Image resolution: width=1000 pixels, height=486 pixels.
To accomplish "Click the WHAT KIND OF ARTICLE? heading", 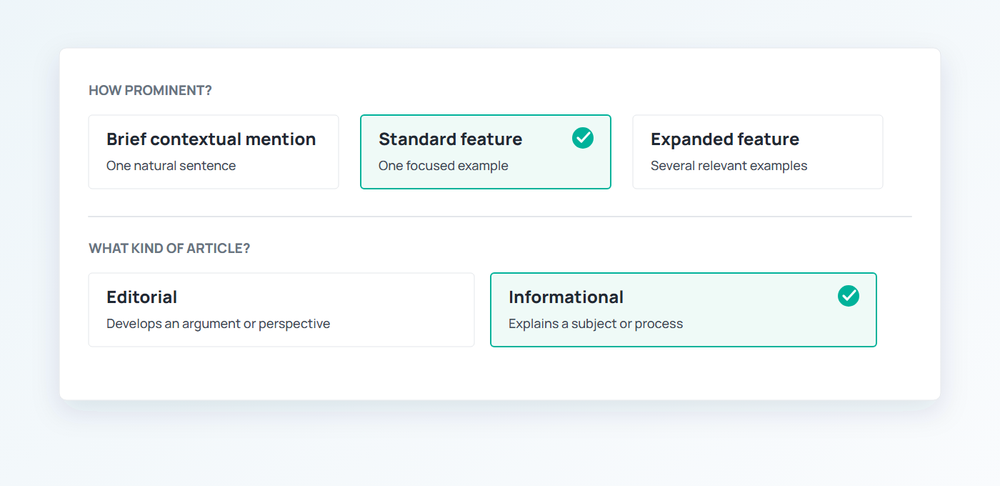I will 169,249.
